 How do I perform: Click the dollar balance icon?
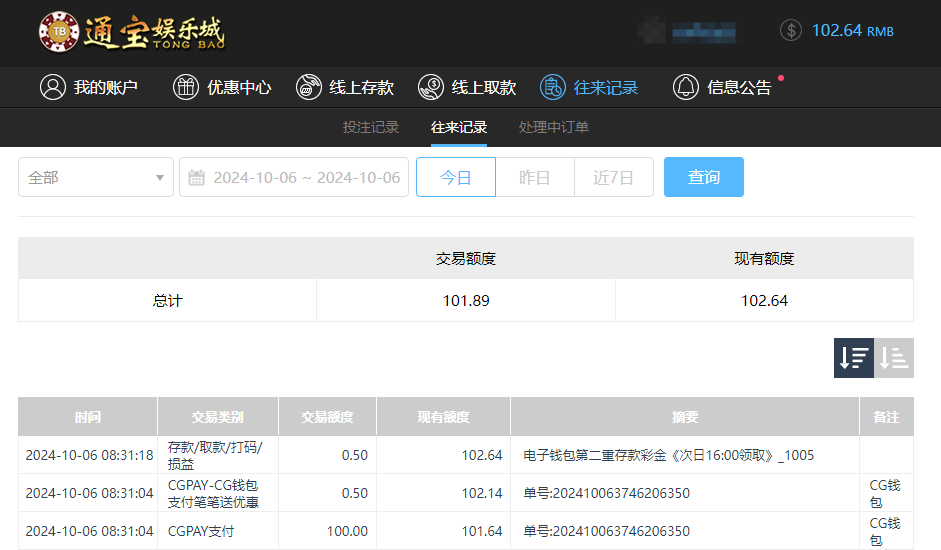(791, 30)
